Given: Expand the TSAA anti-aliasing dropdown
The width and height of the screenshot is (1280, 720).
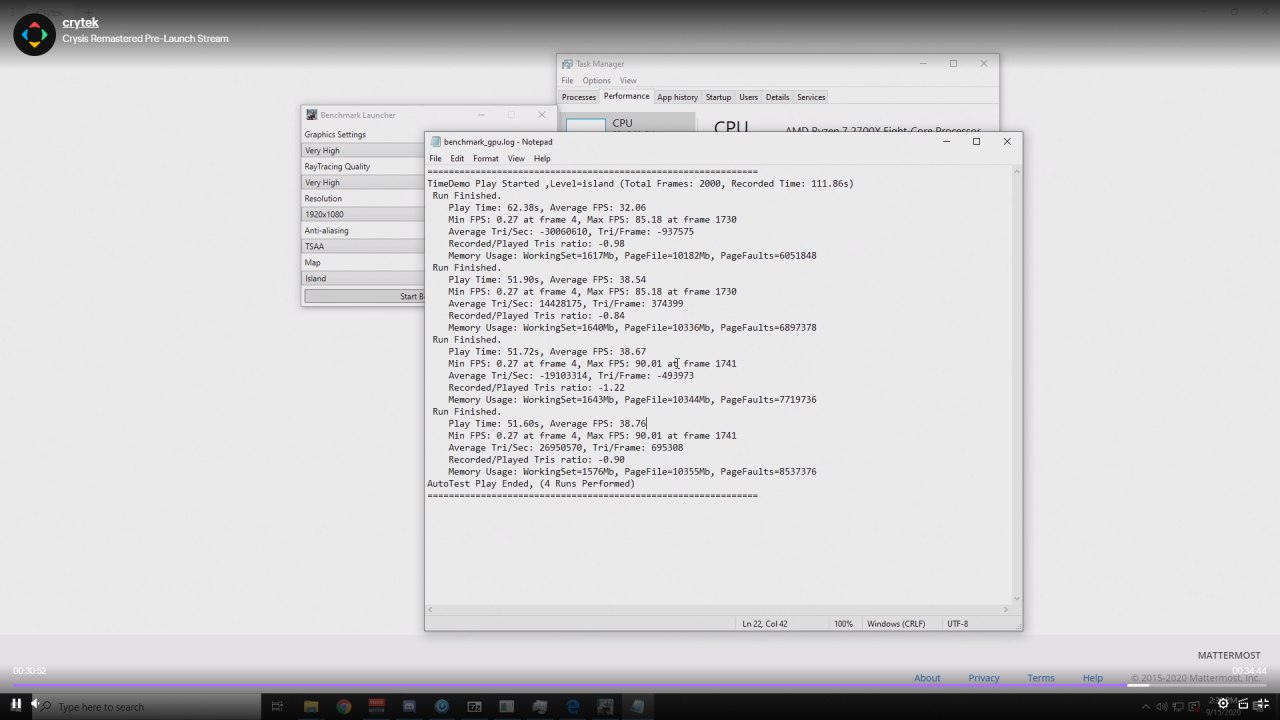Looking at the screenshot, I should [x=363, y=246].
